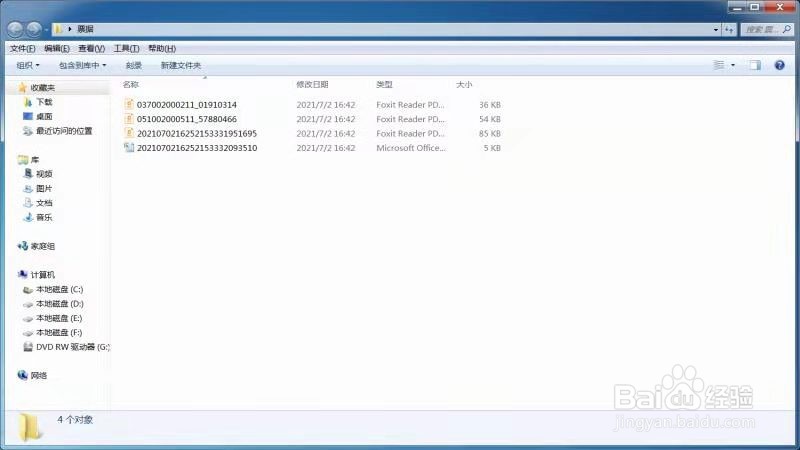The width and height of the screenshot is (800, 450).
Task: Click the 刻录 toolbar button
Action: point(134,65)
